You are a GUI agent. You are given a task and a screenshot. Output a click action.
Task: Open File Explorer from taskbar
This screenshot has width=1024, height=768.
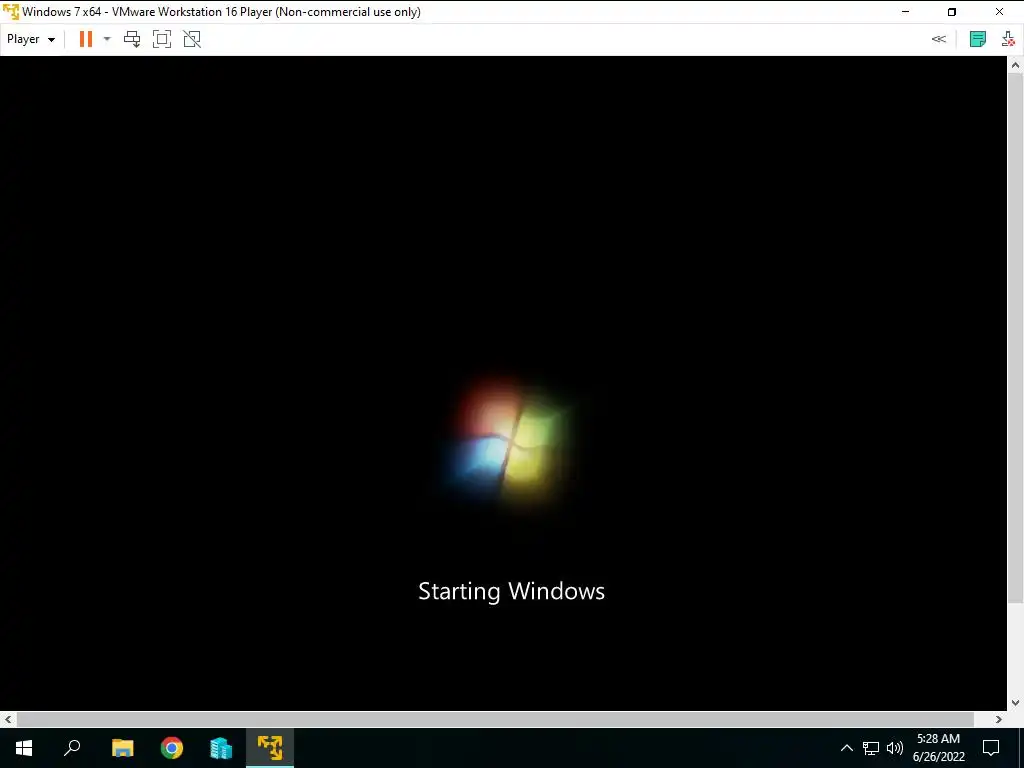click(123, 748)
